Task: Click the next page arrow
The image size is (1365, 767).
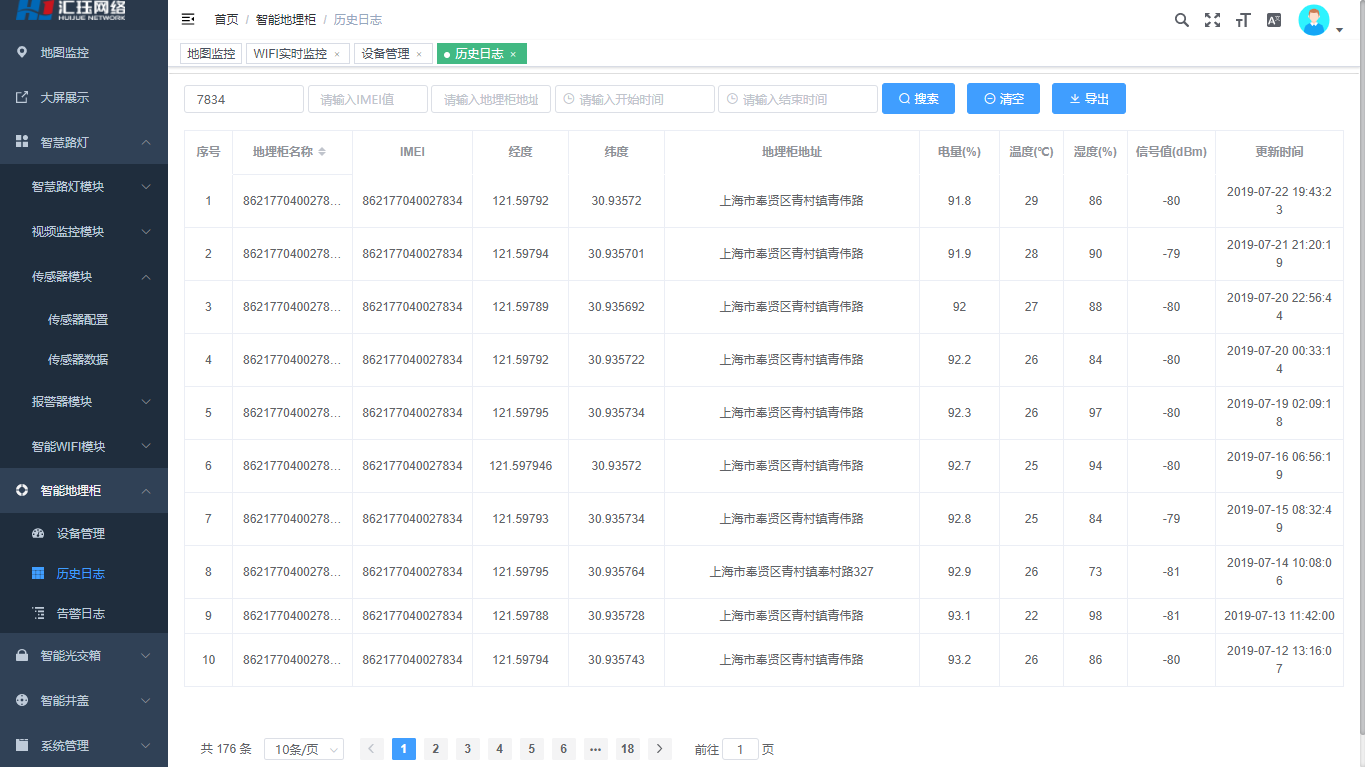Action: coord(659,749)
